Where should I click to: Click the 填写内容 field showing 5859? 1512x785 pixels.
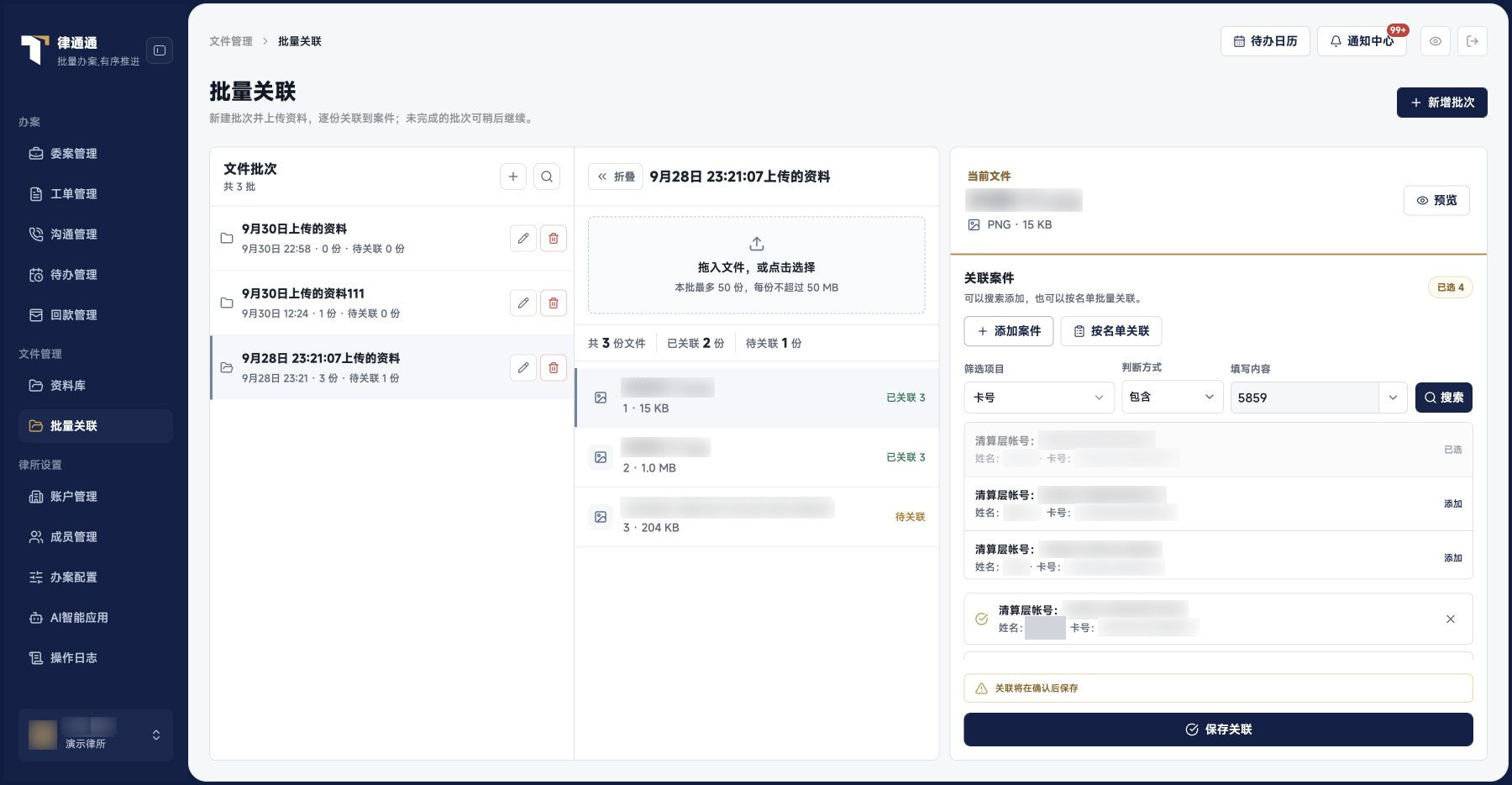[1305, 398]
